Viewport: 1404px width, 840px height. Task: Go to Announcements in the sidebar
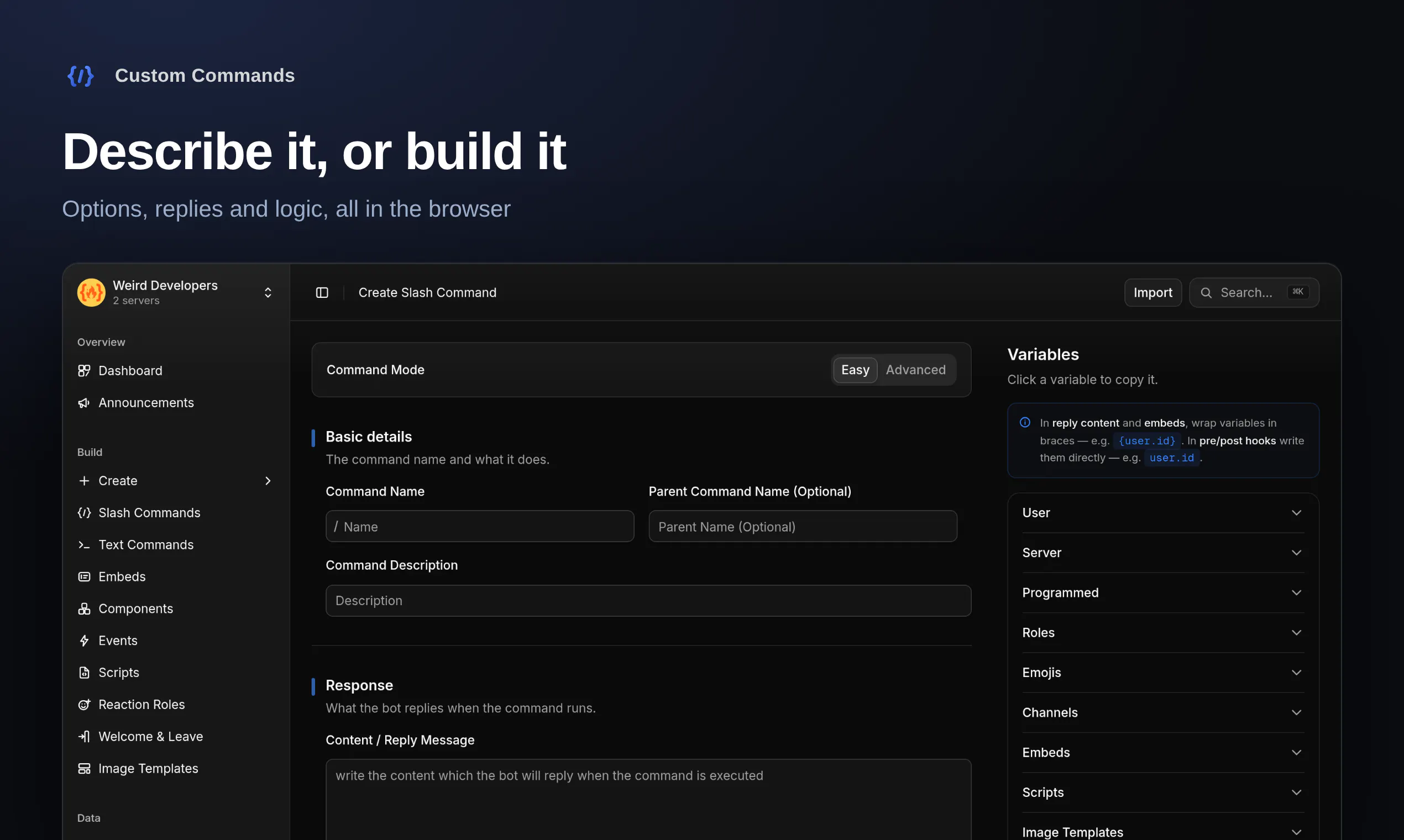(176, 402)
